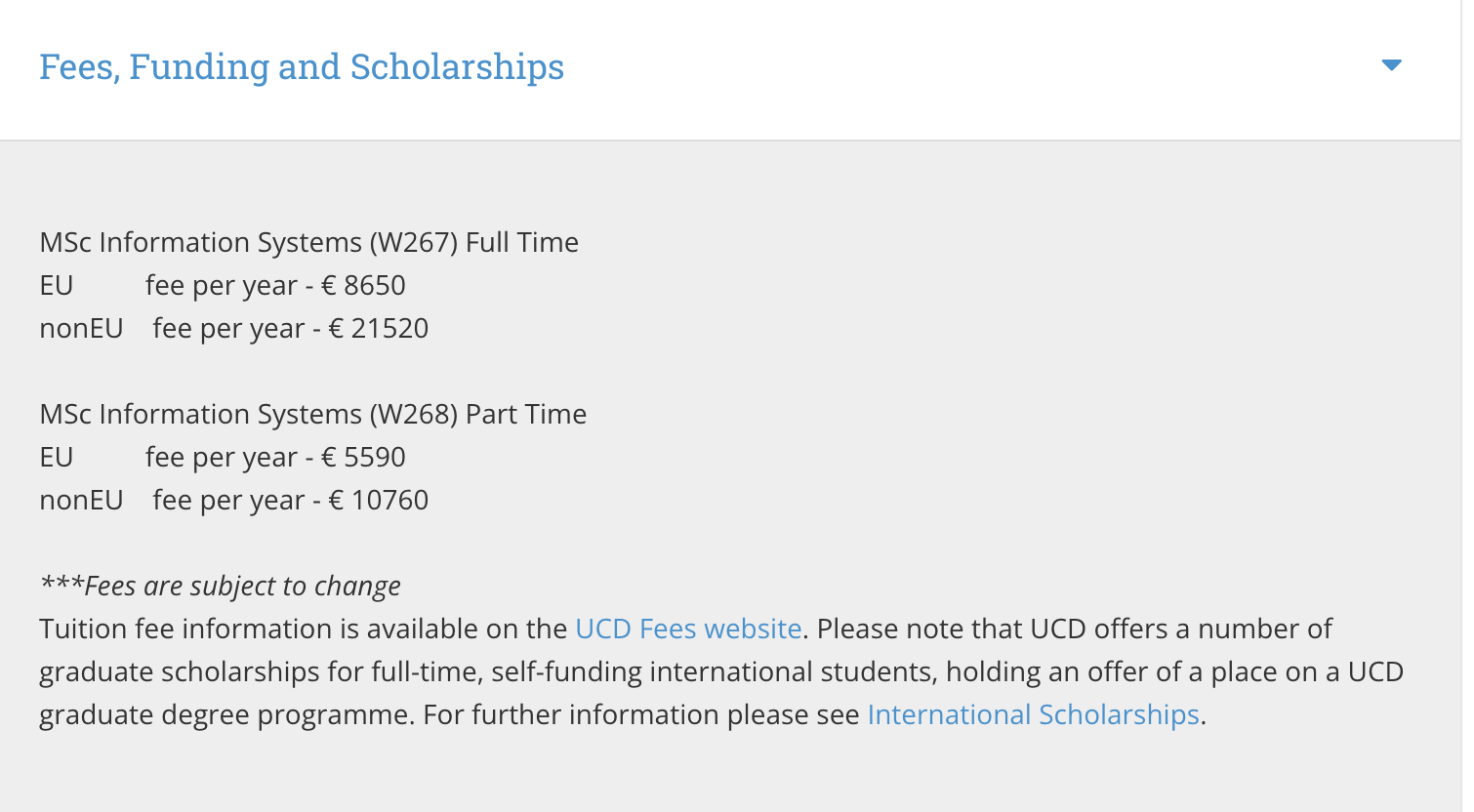Viewport: 1474px width, 812px height.
Task: Select the EU fee € 5590 line
Action: click(223, 457)
